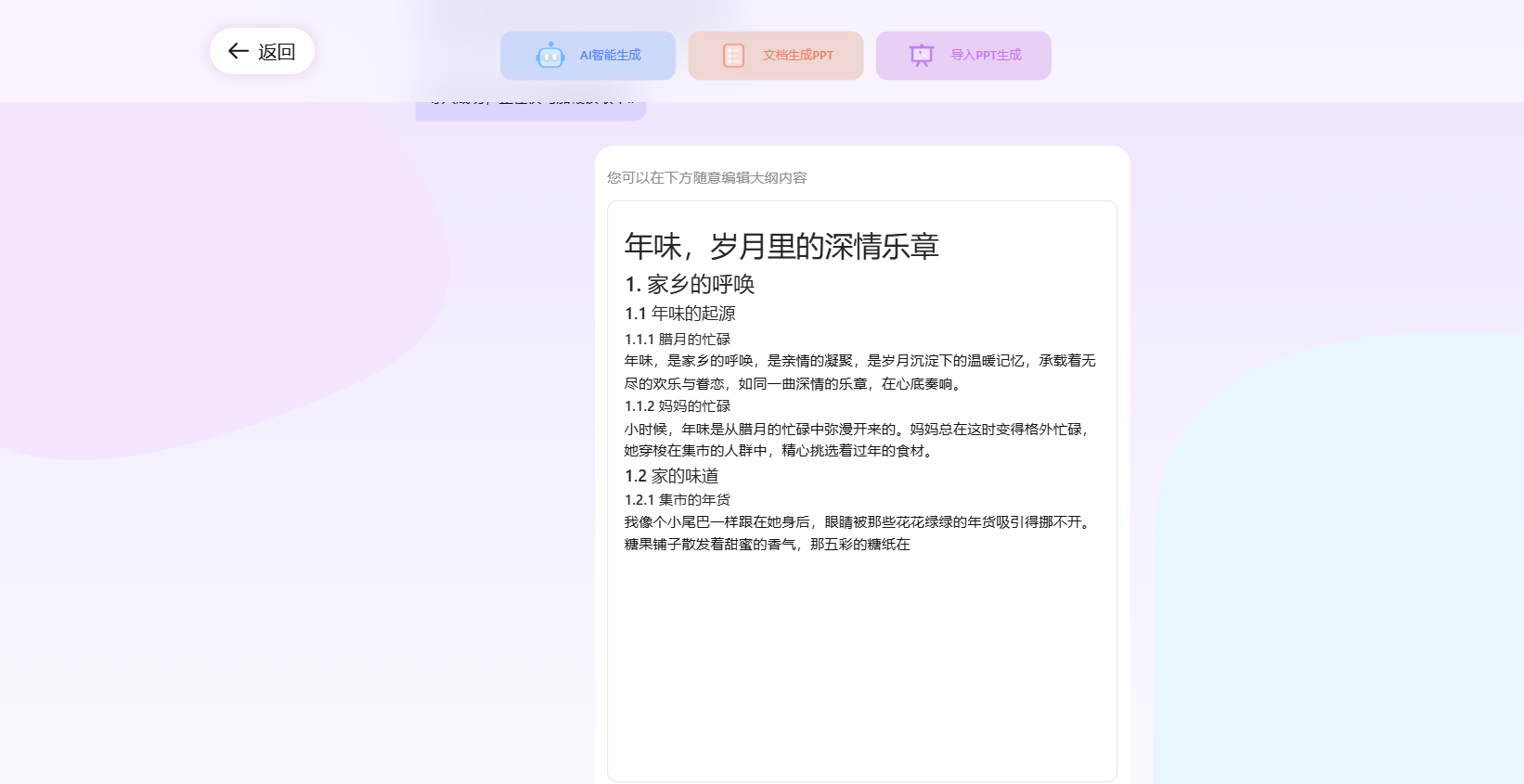Click the document list icon

point(733,56)
